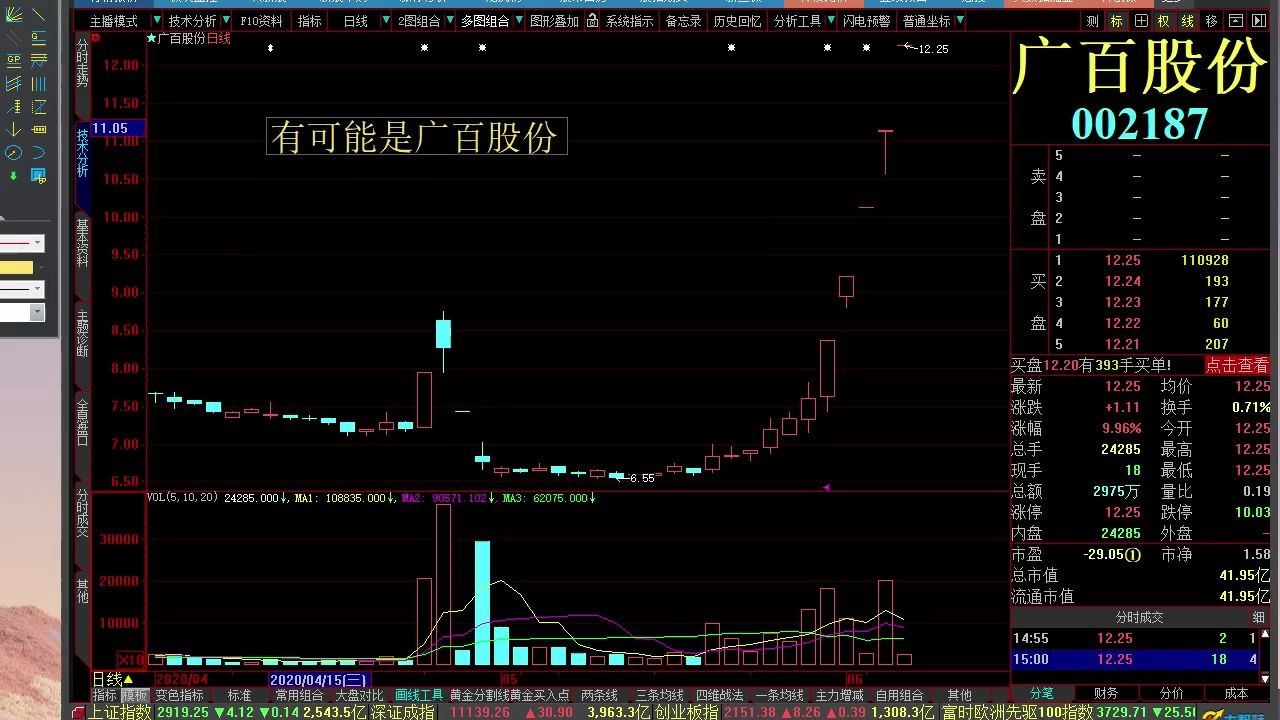This screenshot has height=720, width=1280.
Task: Toggle the 测 measurement button
Action: (1092, 21)
